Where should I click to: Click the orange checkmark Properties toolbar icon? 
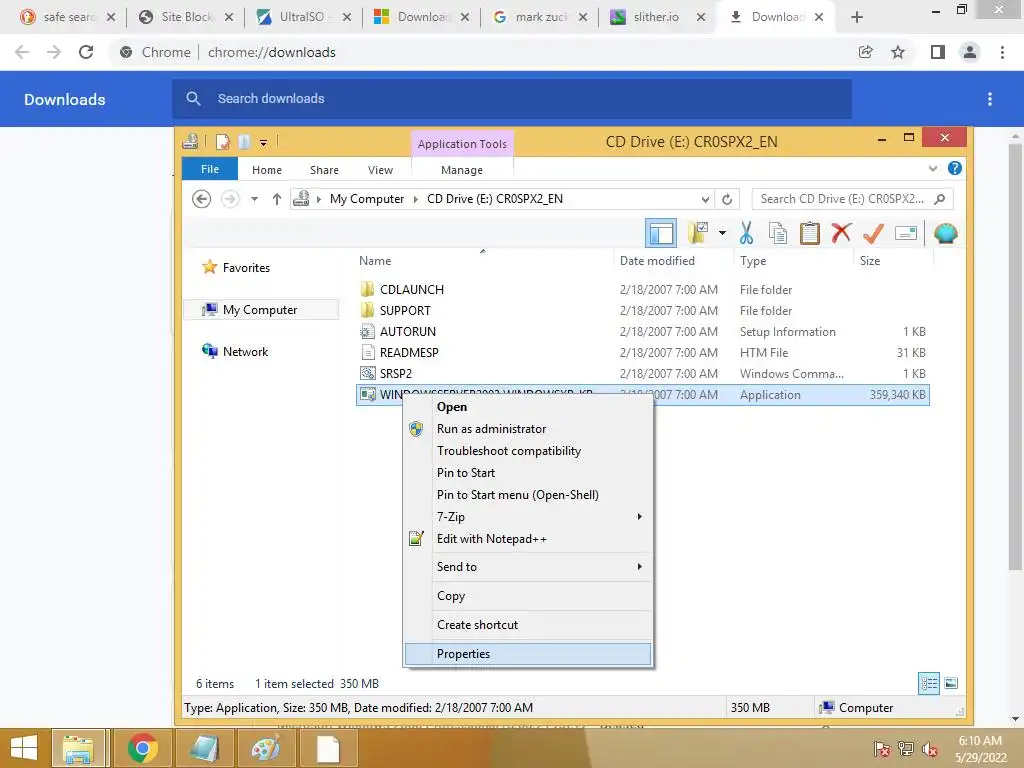pos(873,232)
